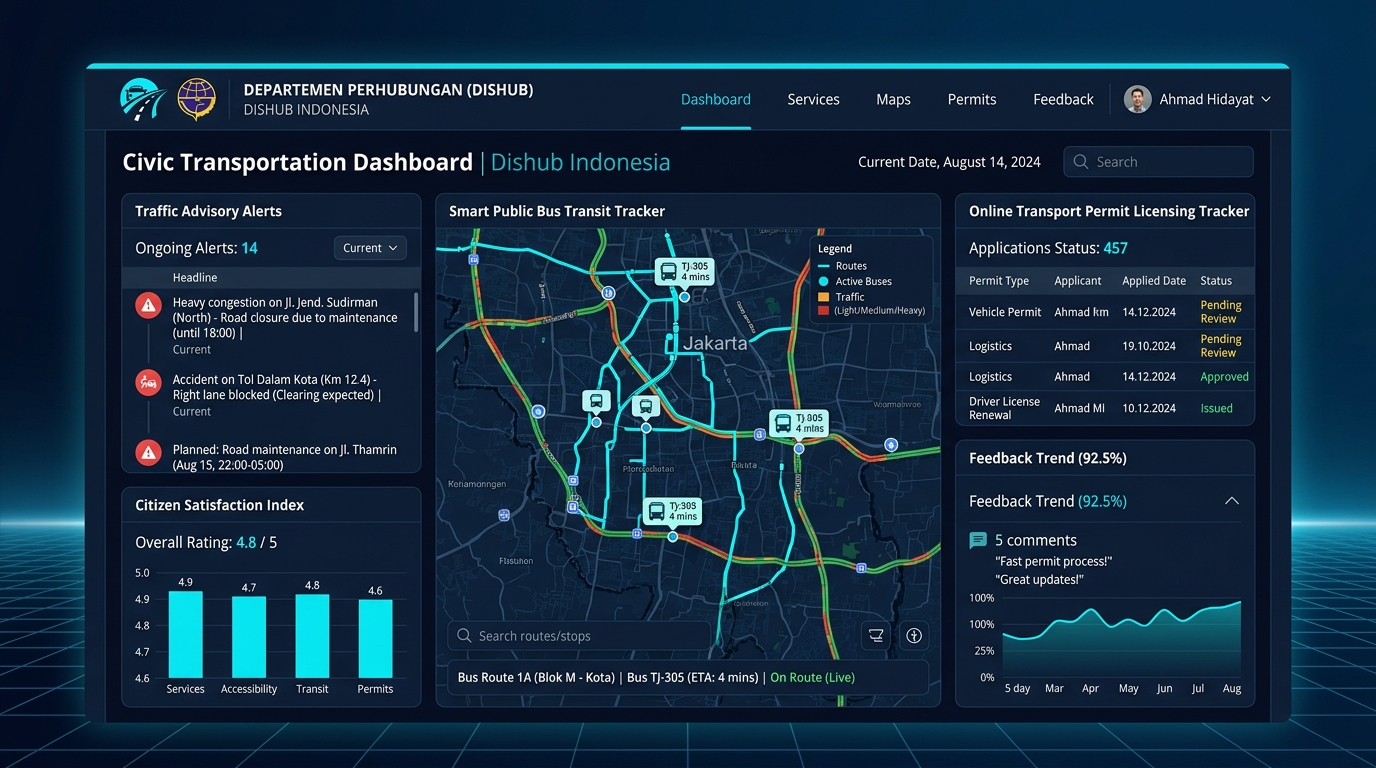Click the "Fast permit process!" comment
Screen dimensions: 1376x768
(1054, 562)
